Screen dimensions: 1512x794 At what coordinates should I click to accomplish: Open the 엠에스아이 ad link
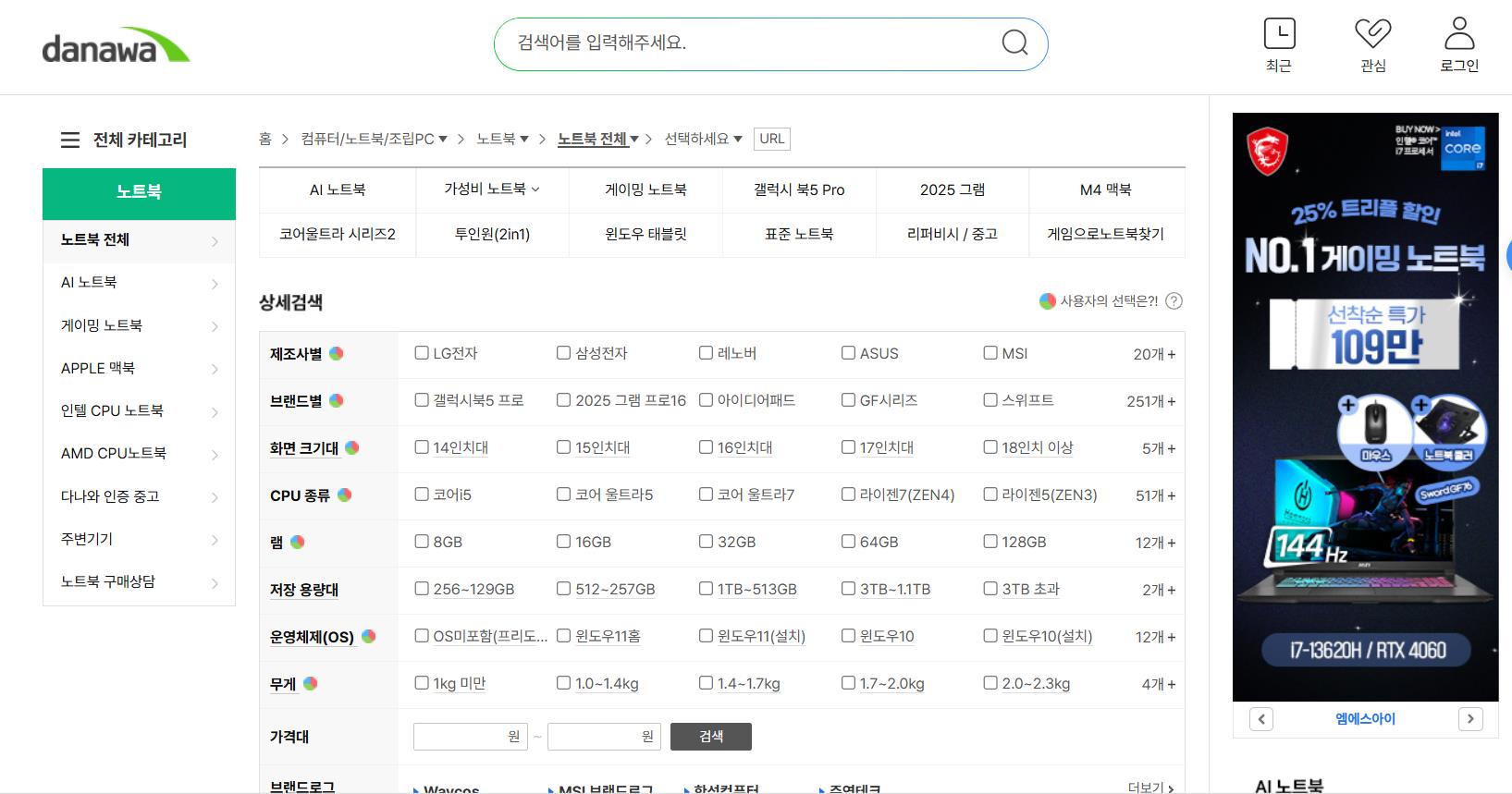[1365, 719]
